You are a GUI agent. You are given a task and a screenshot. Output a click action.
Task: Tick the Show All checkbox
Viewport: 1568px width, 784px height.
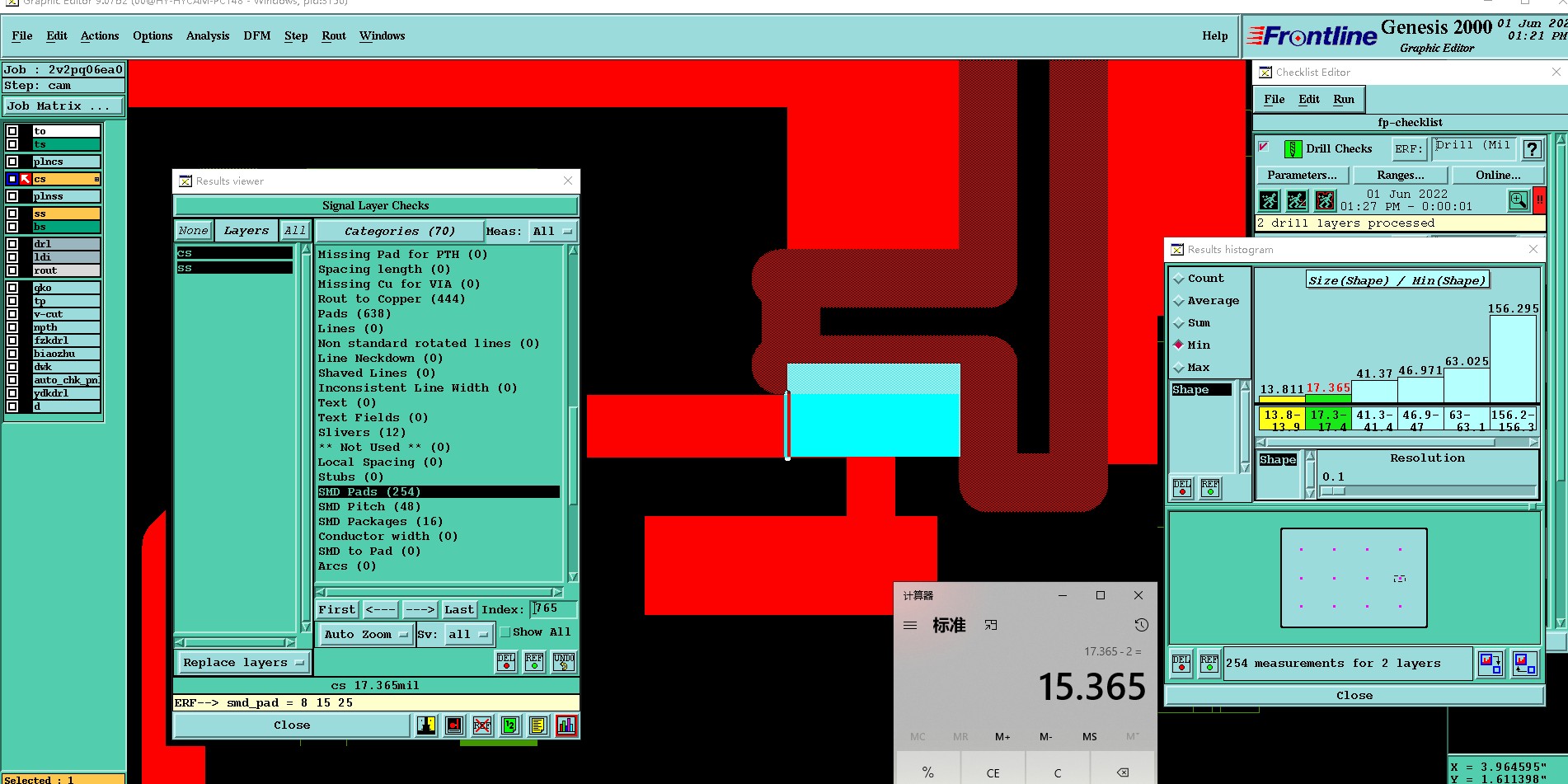tap(505, 632)
